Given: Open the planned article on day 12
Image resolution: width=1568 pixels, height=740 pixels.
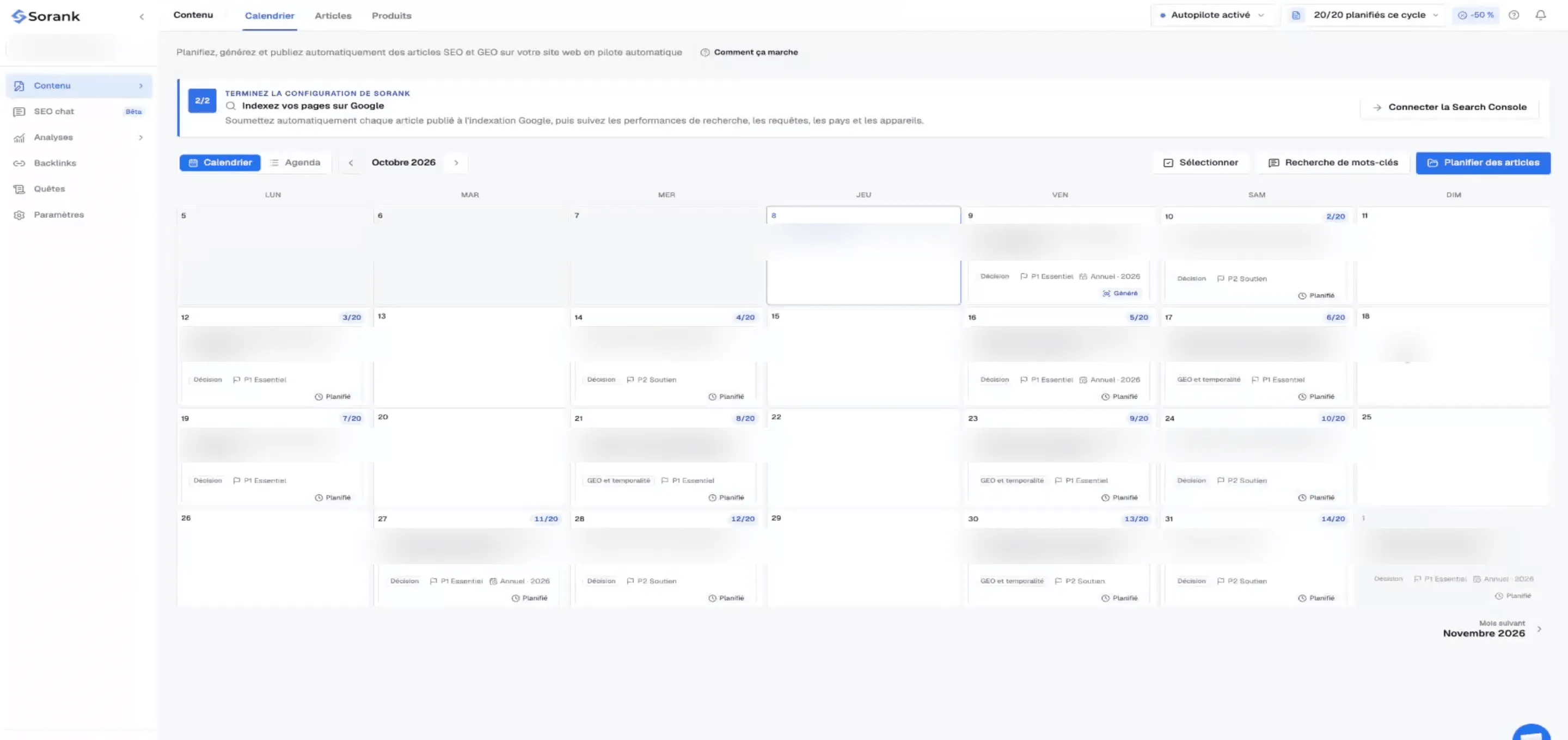Looking at the screenshot, I should point(272,365).
